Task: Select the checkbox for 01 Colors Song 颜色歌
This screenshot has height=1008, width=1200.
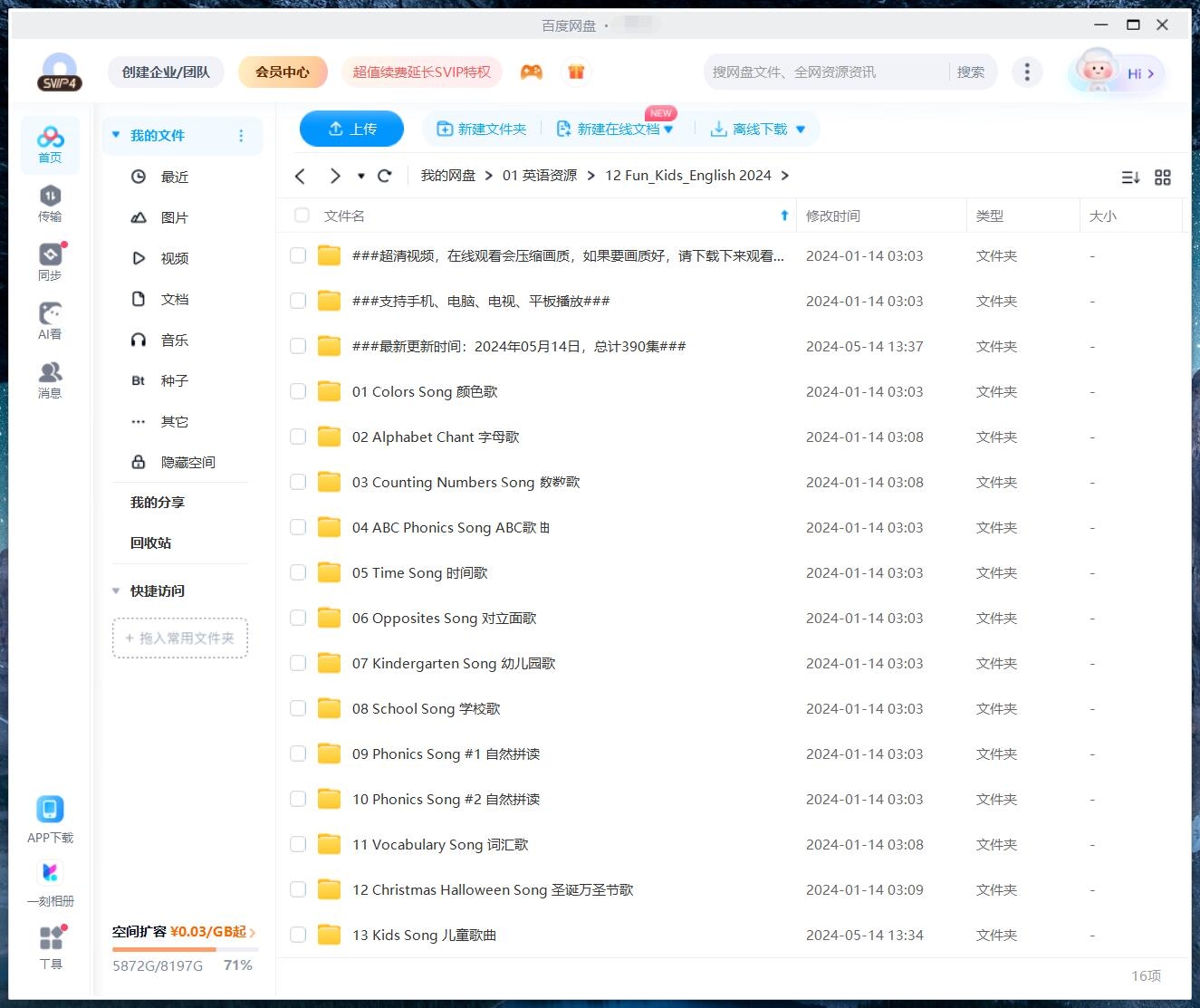Action: coord(298,391)
